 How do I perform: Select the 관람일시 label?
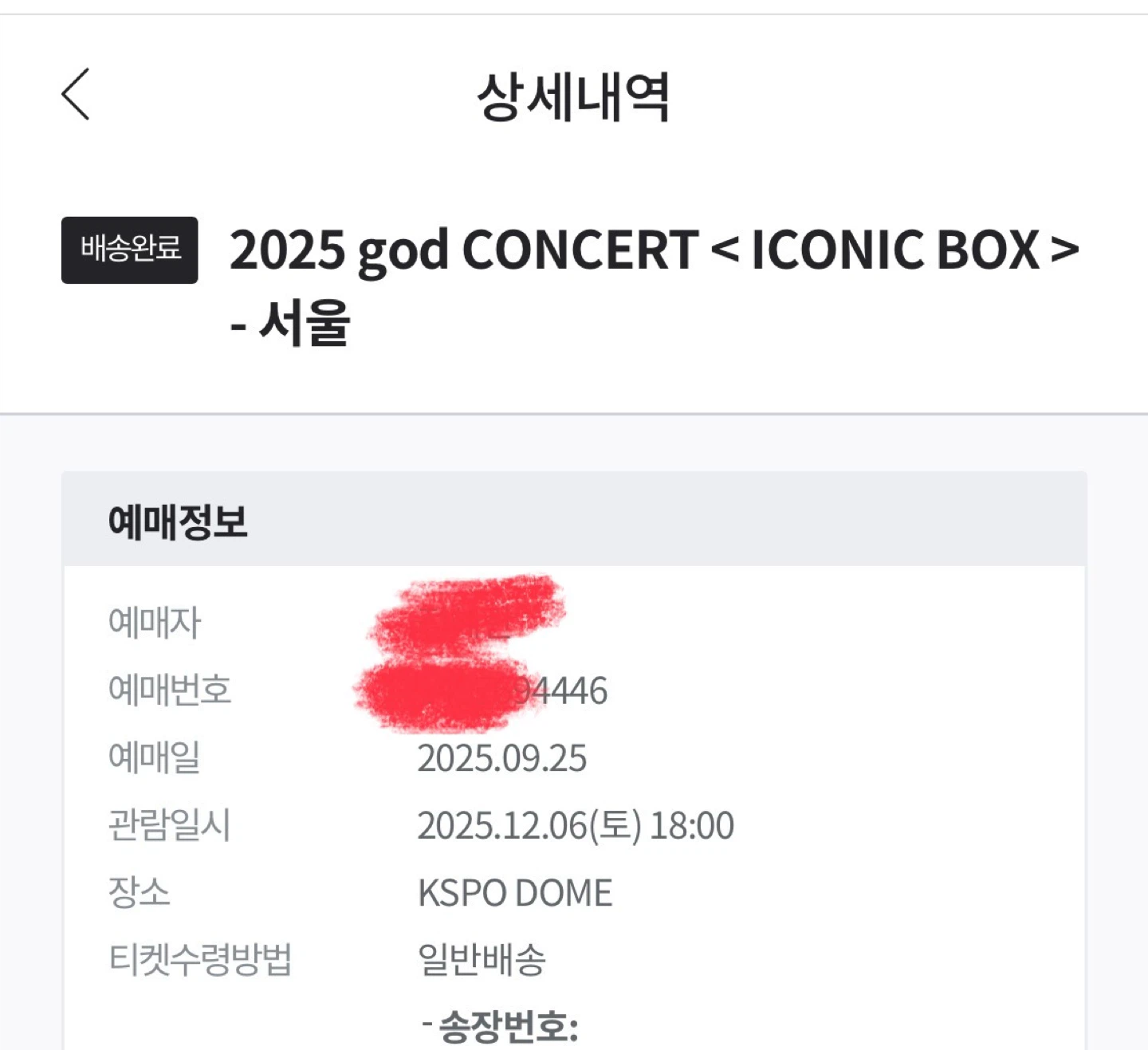click(170, 825)
